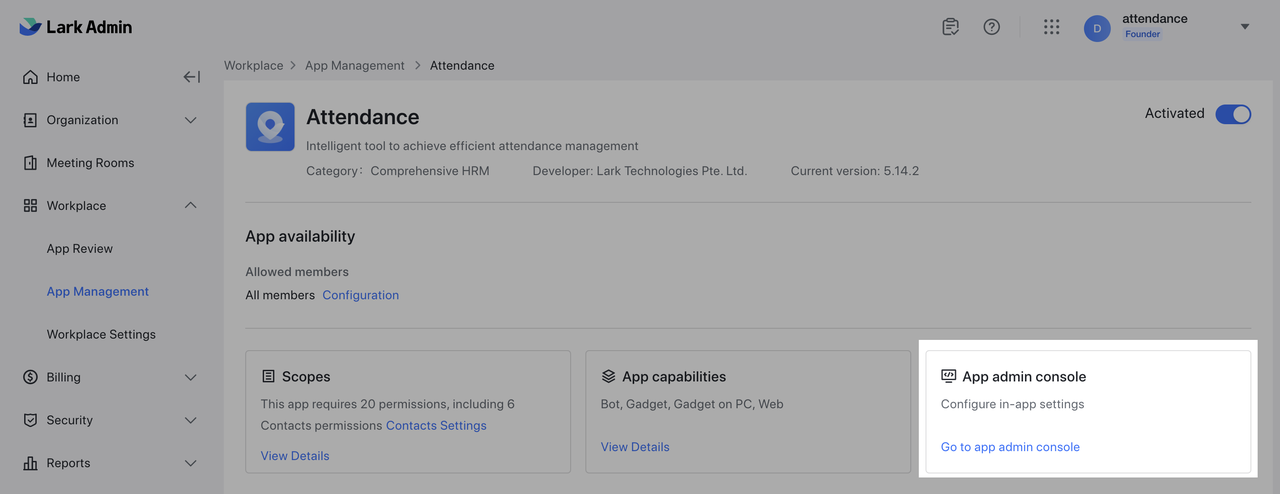Click the Contacts Settings link
Viewport: 1280px width, 494px height.
click(x=436, y=426)
